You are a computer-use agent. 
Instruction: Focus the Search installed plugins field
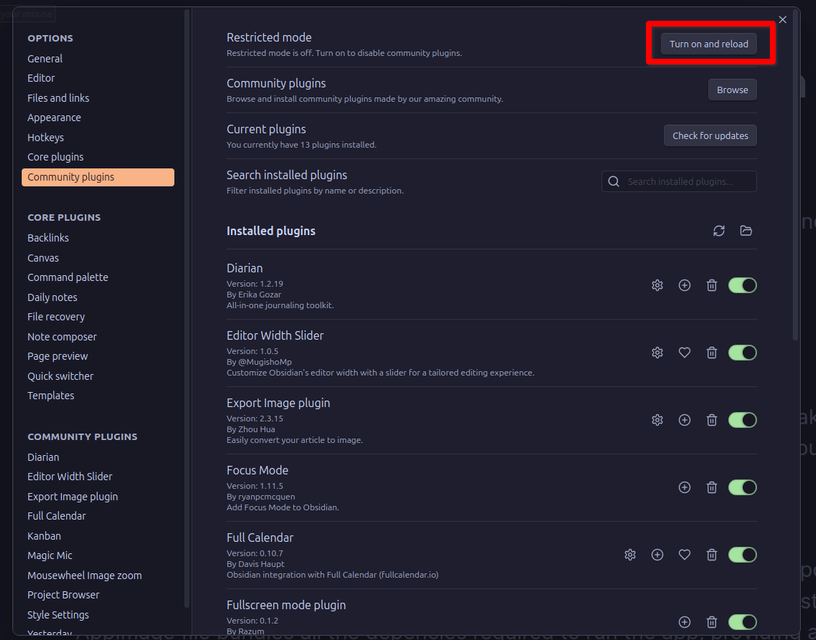pyautogui.click(x=679, y=181)
